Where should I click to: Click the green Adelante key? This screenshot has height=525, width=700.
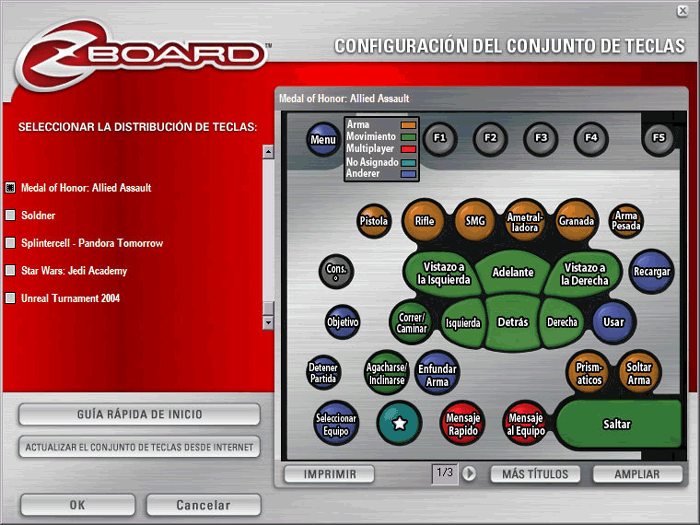coord(512,272)
